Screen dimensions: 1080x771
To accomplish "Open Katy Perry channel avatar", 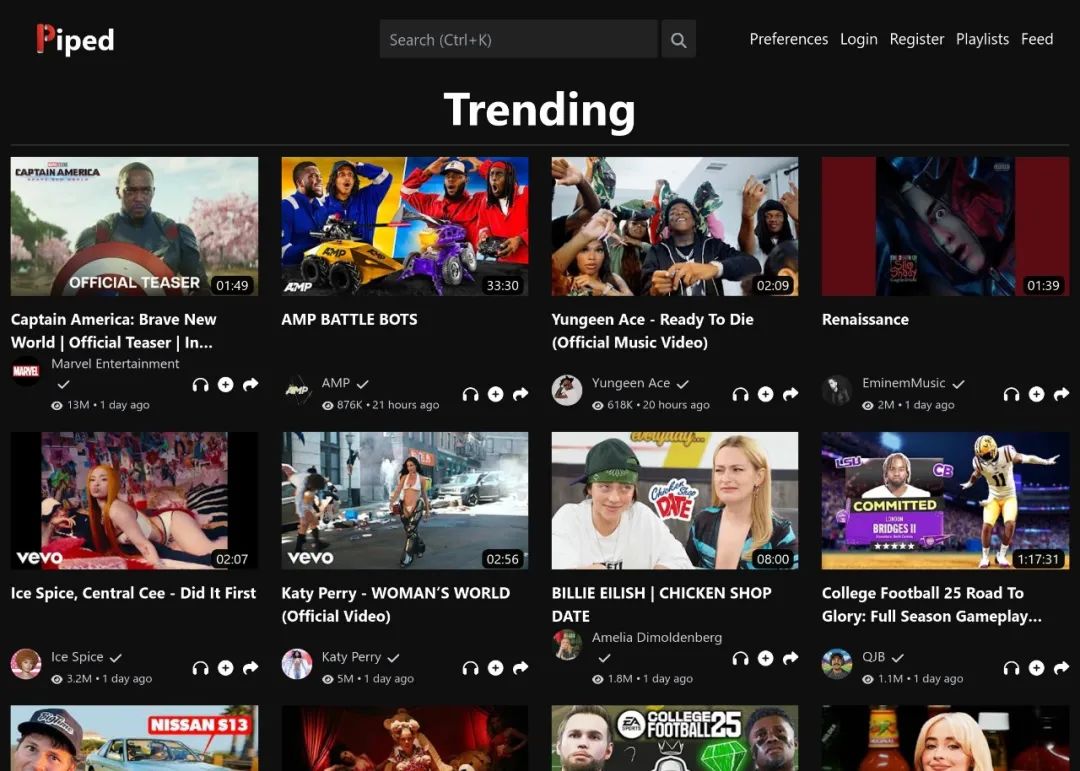I will click(297, 664).
